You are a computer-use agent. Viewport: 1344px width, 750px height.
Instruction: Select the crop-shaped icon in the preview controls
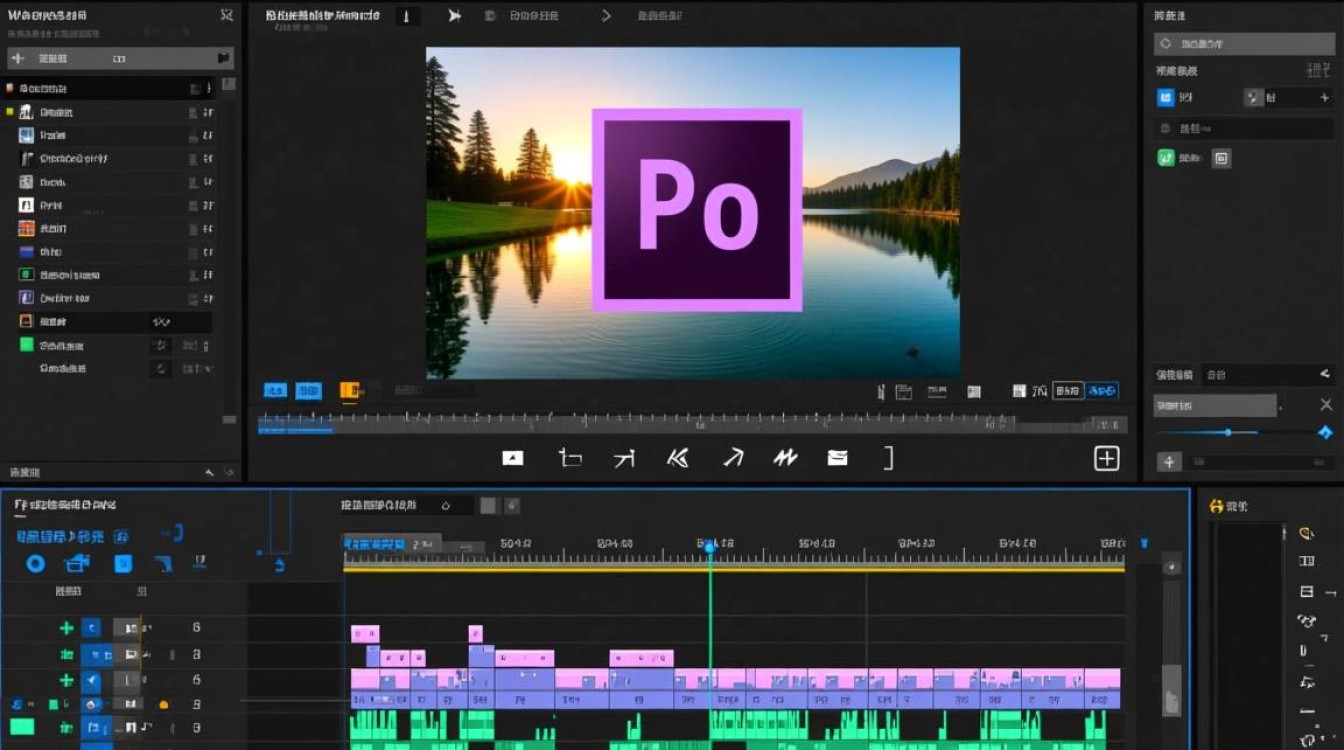pos(570,458)
